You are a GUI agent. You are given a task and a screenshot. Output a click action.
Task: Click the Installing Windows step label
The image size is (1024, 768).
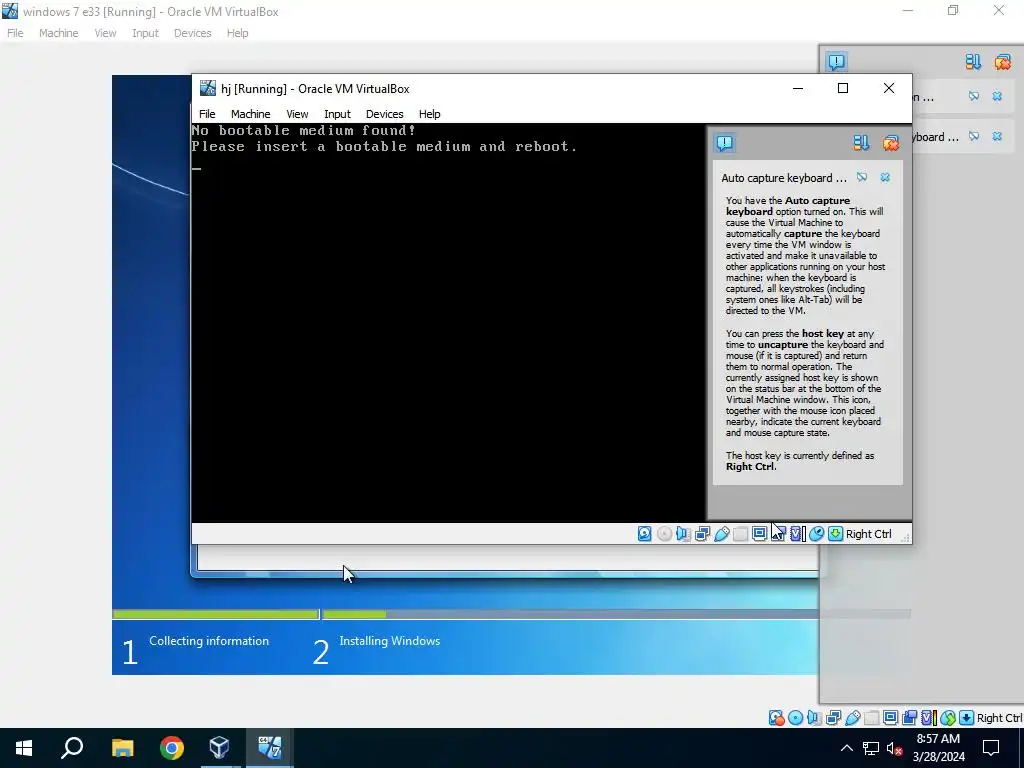click(x=389, y=641)
